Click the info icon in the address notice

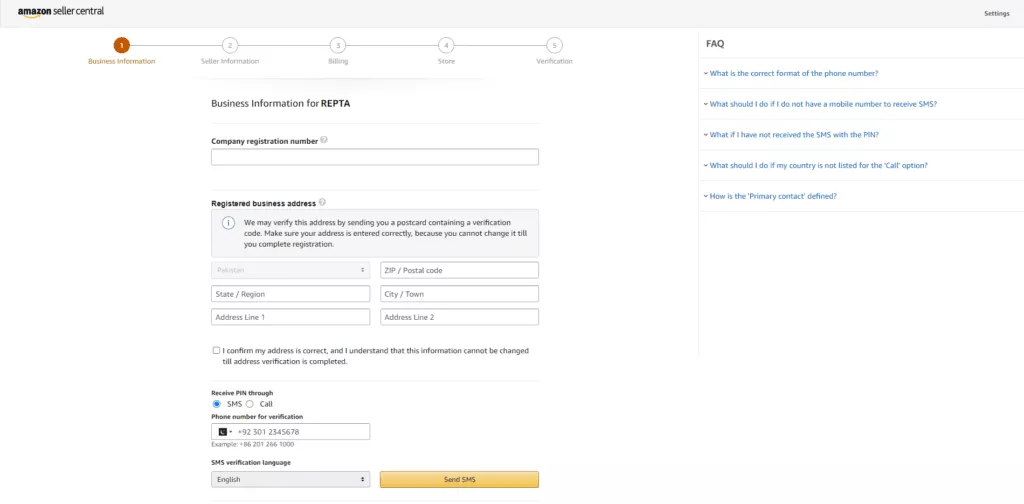point(228,223)
